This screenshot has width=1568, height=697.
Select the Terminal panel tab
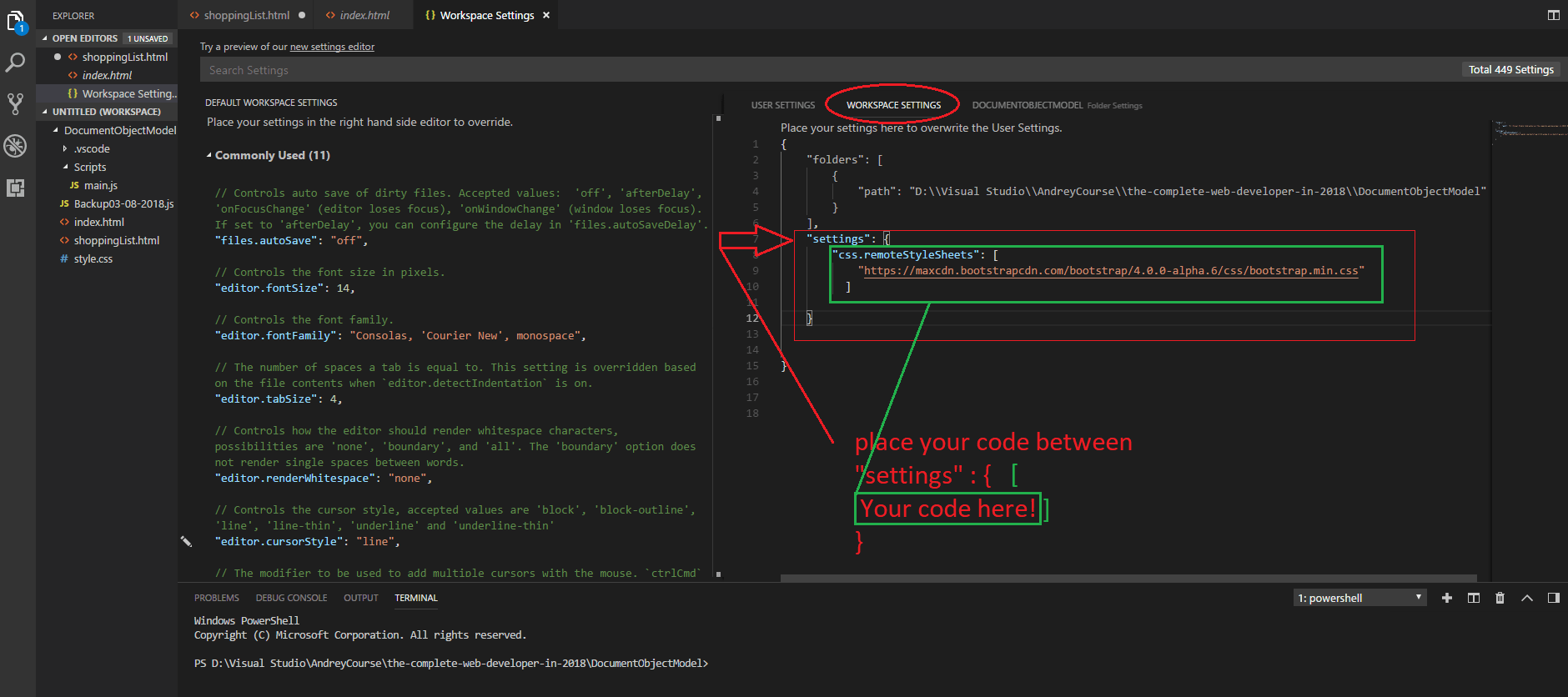416,598
